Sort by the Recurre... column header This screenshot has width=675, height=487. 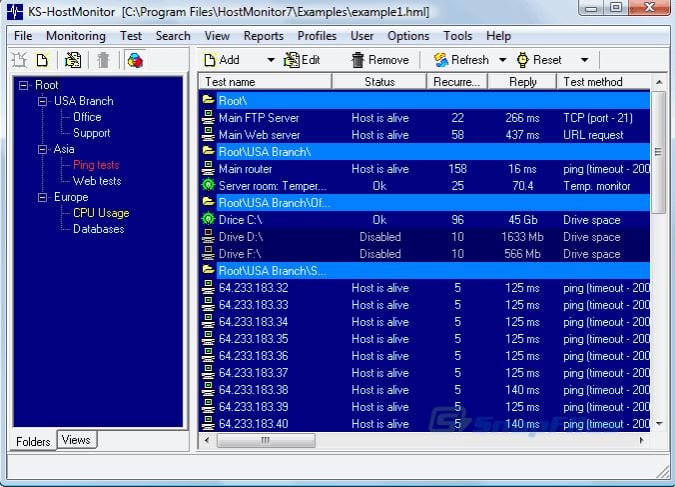[457, 81]
